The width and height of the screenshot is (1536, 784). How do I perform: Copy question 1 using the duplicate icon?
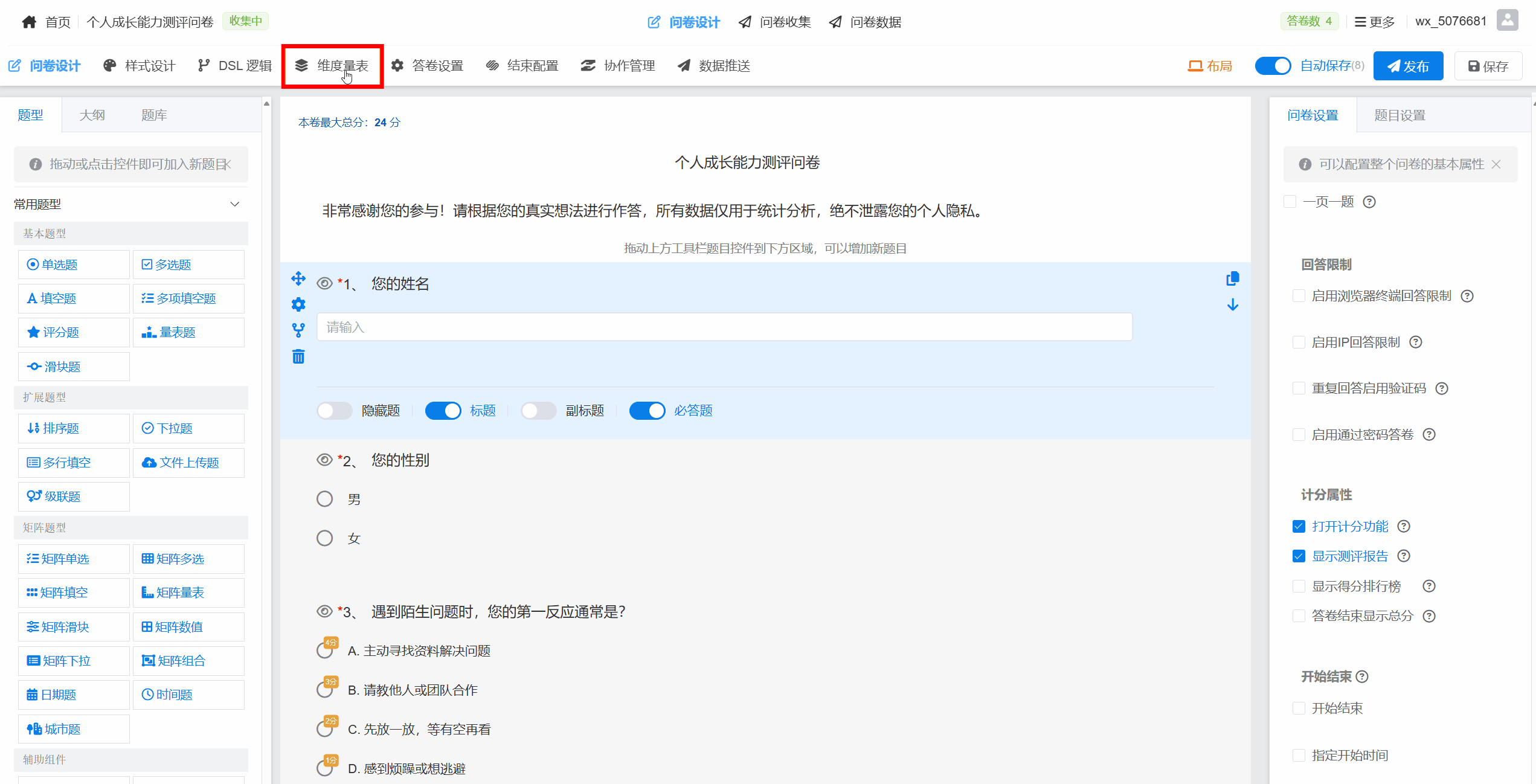tap(1233, 278)
